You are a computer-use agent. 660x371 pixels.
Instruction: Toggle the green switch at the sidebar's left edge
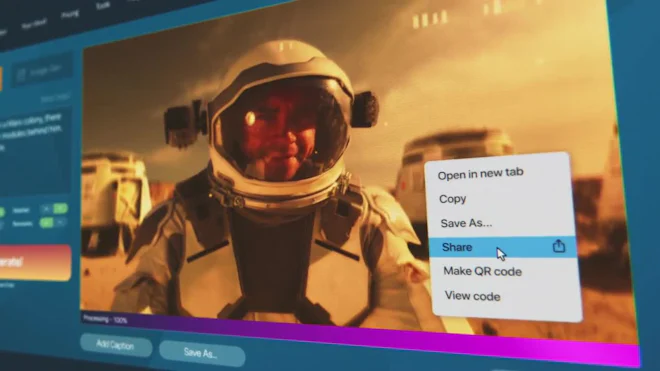click(2, 212)
